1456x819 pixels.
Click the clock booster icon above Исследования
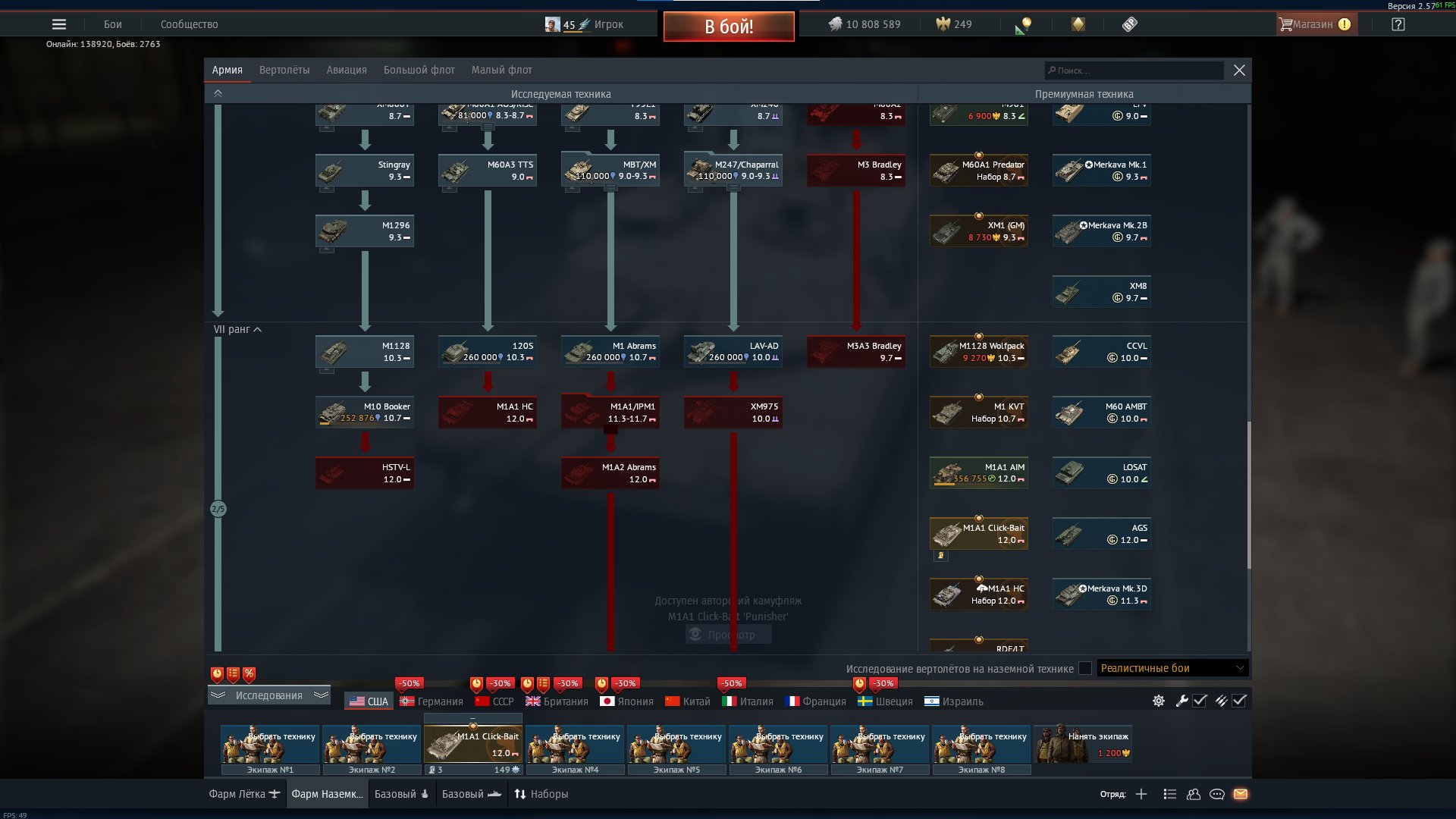click(217, 673)
